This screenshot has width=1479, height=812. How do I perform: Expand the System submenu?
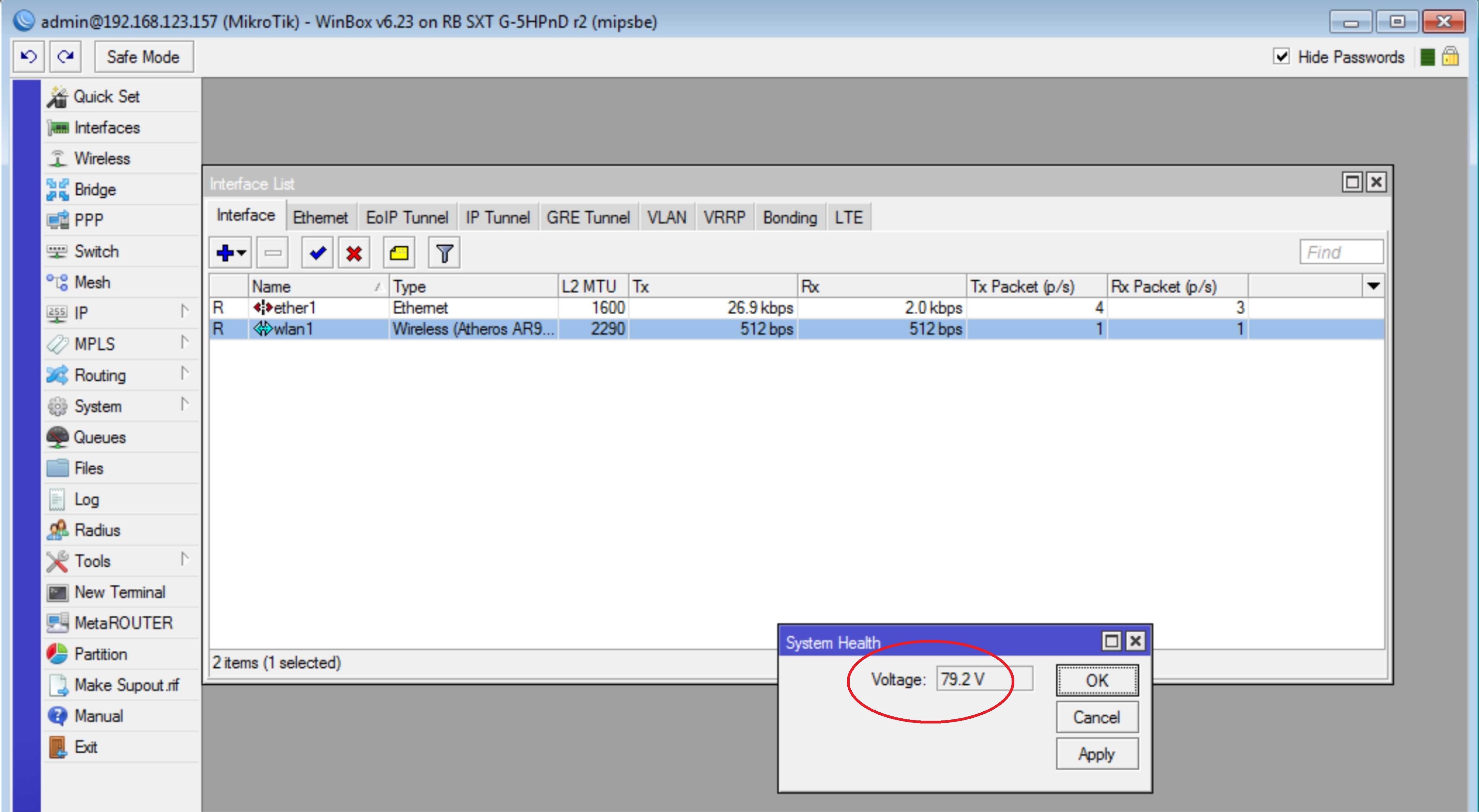(184, 404)
